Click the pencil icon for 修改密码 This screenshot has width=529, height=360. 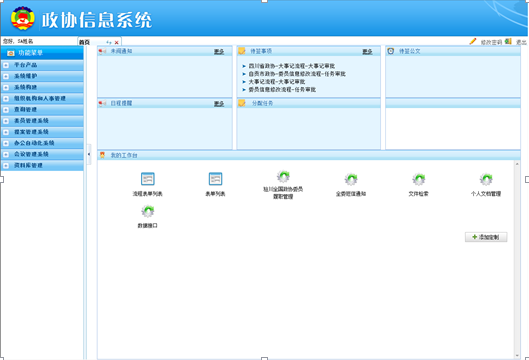(x=473, y=41)
